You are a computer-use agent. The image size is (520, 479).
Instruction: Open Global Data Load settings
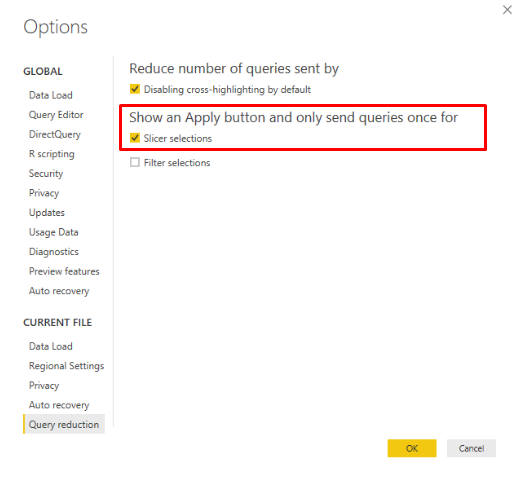pos(51,95)
